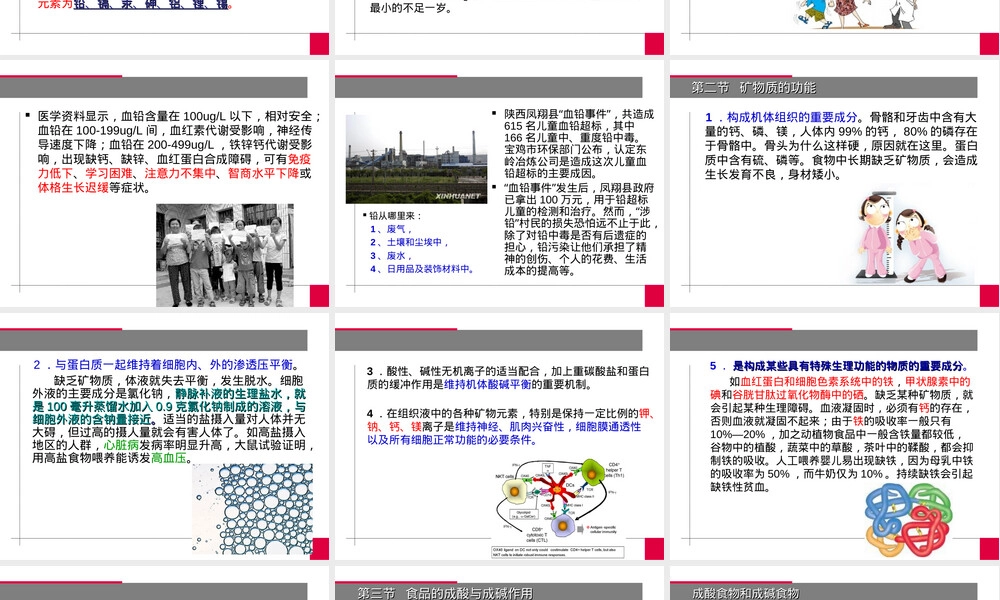Select the slide titled 第三节 食品的成酸与成碱作用
The width and height of the screenshot is (1000, 600).
[x=499, y=583]
